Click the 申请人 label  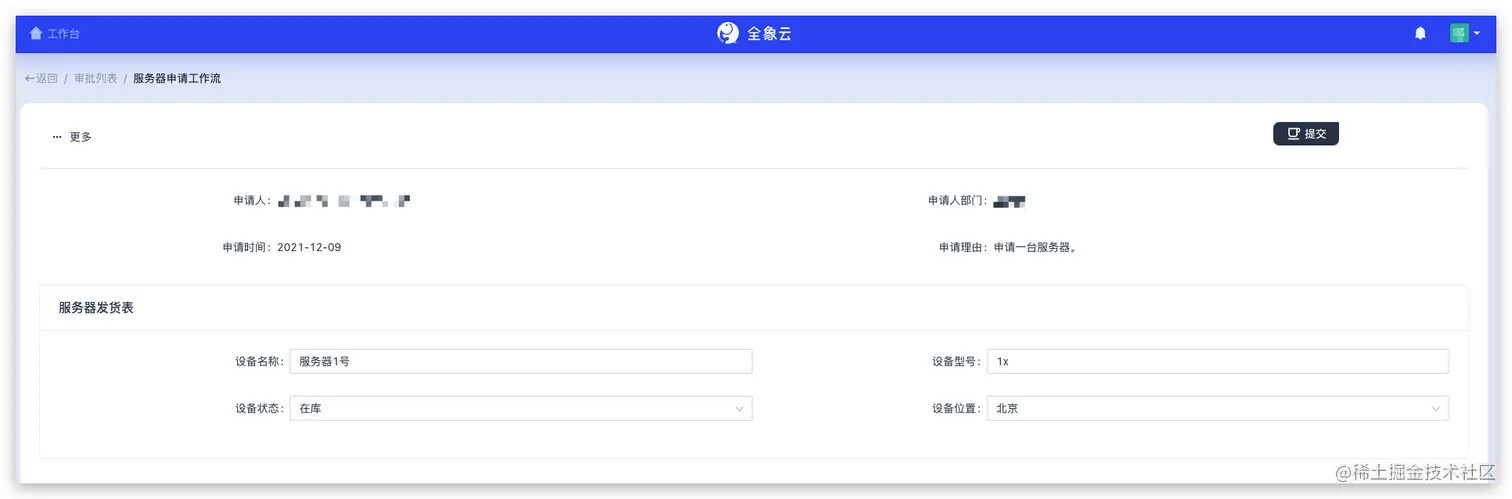pyautogui.click(x=252, y=201)
